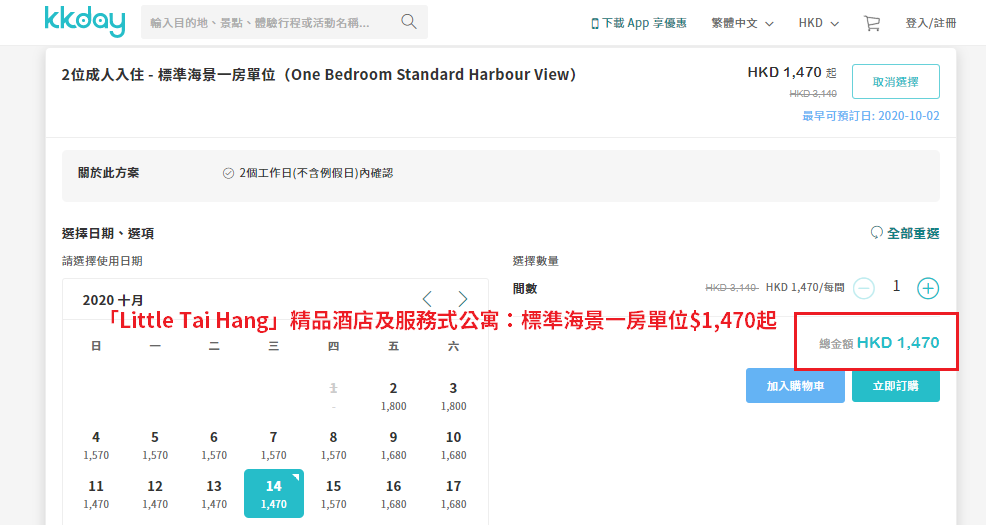Select October 7 on calendar
Image resolution: width=986 pixels, height=525 pixels.
point(274,445)
